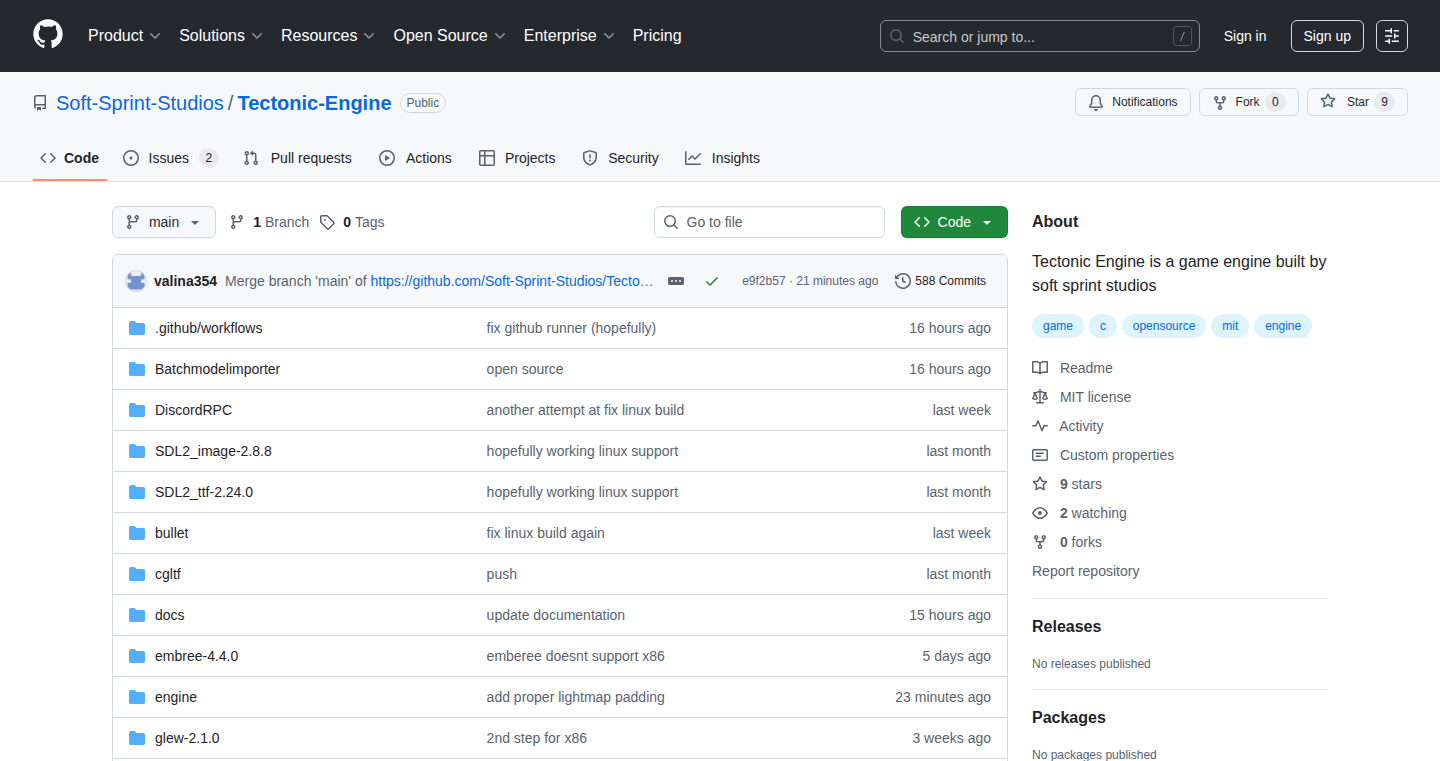Image resolution: width=1440 pixels, height=761 pixels.
Task: Open the main branch selector dropdown
Action: coord(164,222)
